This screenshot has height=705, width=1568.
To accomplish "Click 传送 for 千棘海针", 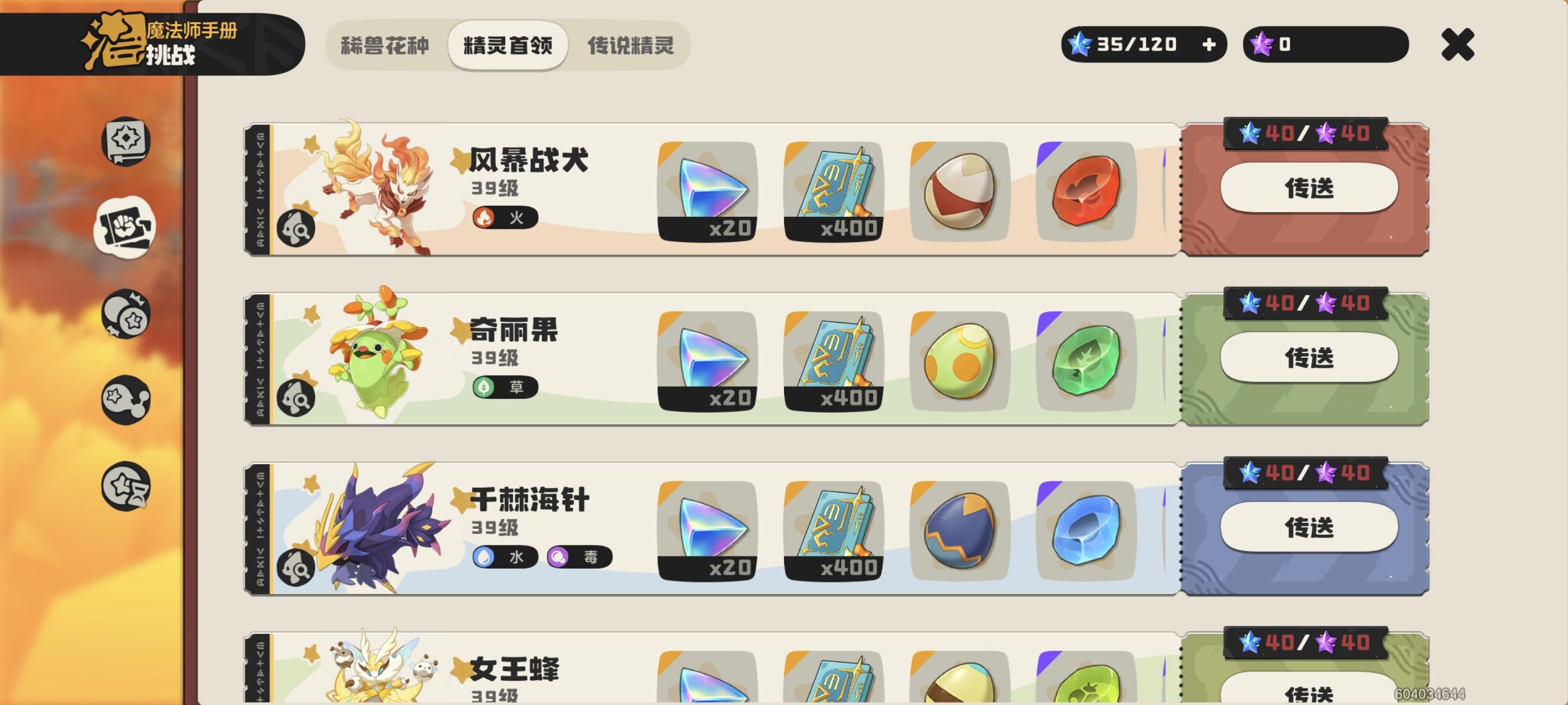I will 1310,528.
